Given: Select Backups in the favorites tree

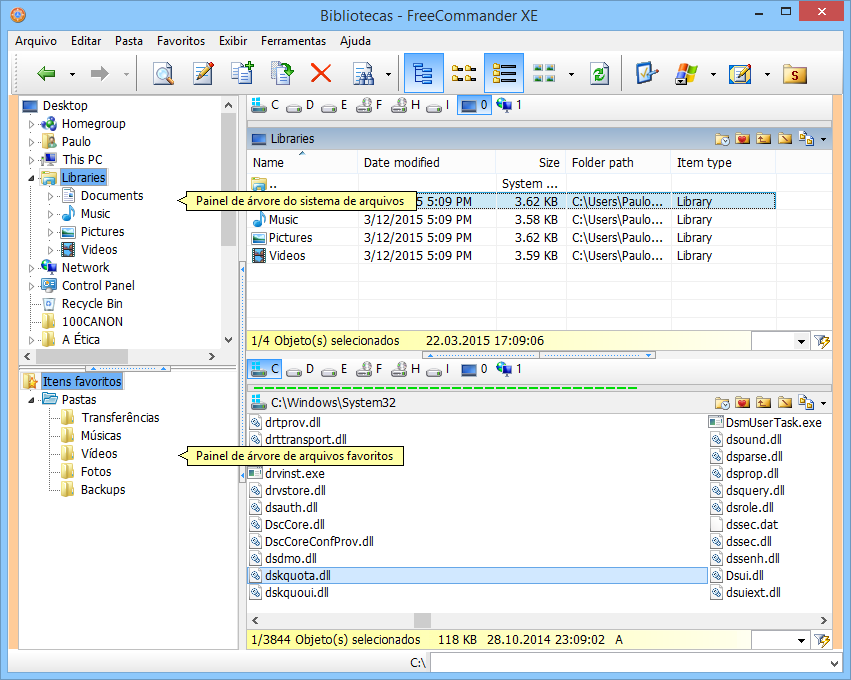Looking at the screenshot, I should click(x=103, y=490).
